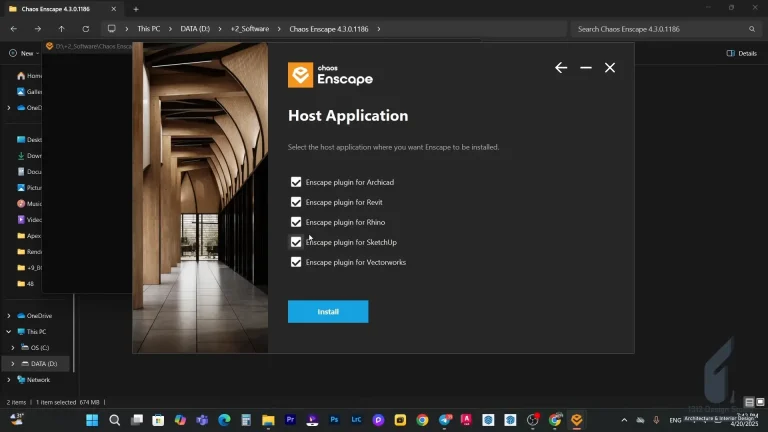The width and height of the screenshot is (768, 432).
Task: Uncheck Enscape plugin for Revit
Action: tap(296, 202)
